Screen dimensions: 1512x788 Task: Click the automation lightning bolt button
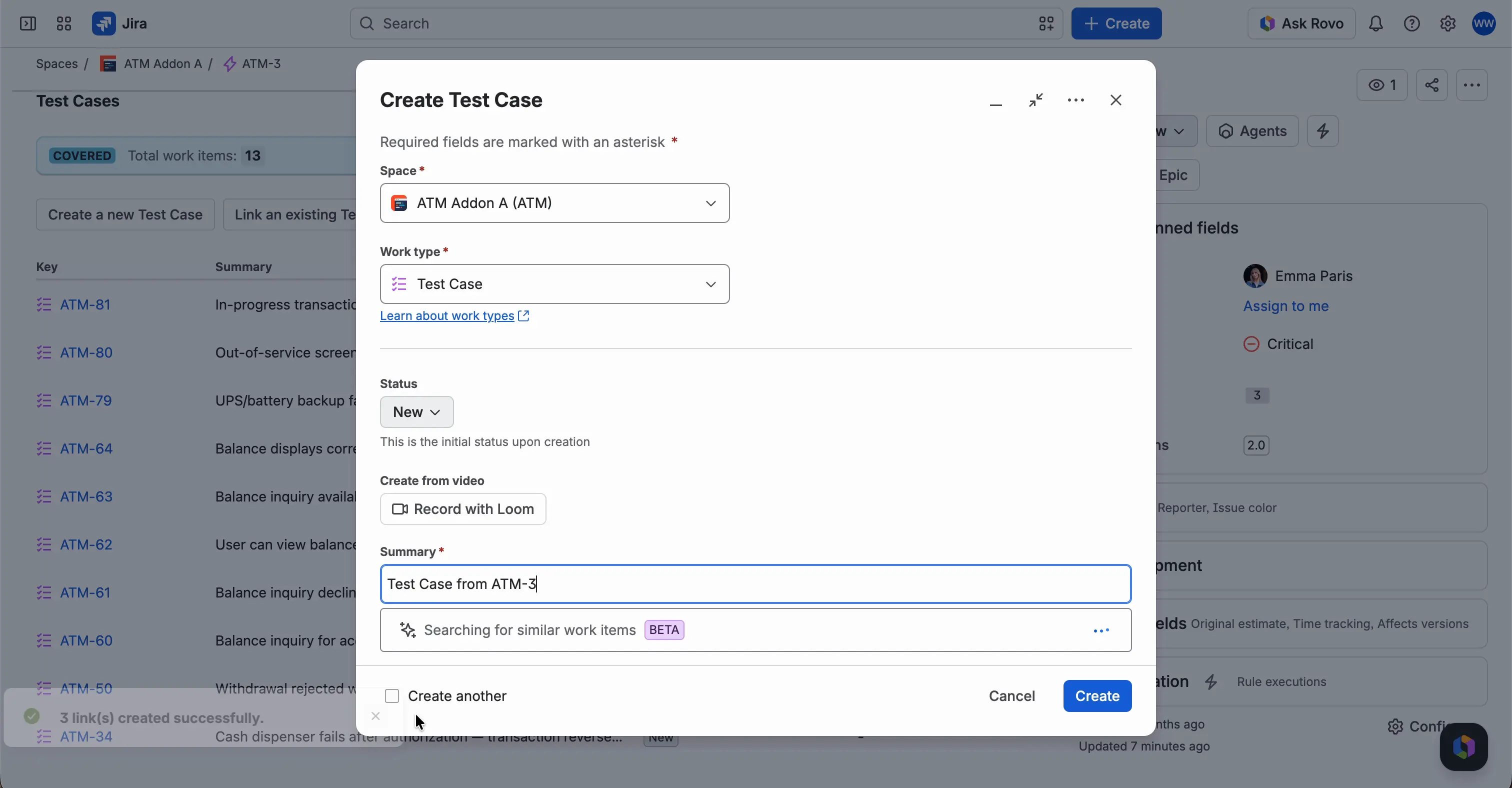(x=1322, y=131)
